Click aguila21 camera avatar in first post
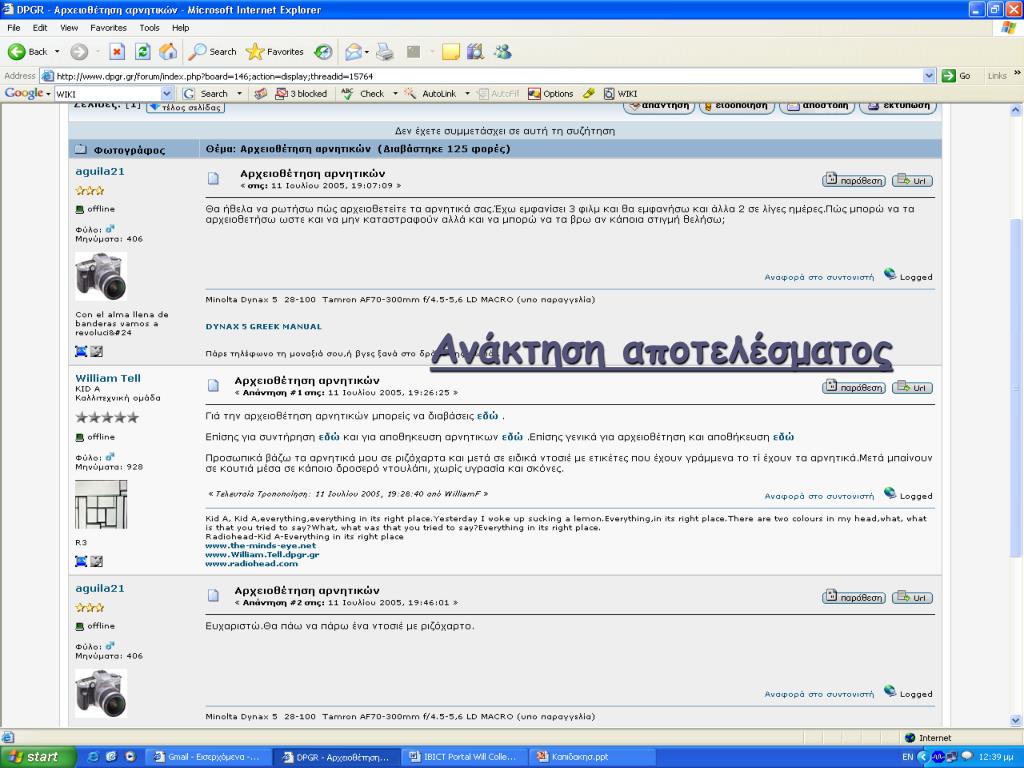 click(x=101, y=276)
